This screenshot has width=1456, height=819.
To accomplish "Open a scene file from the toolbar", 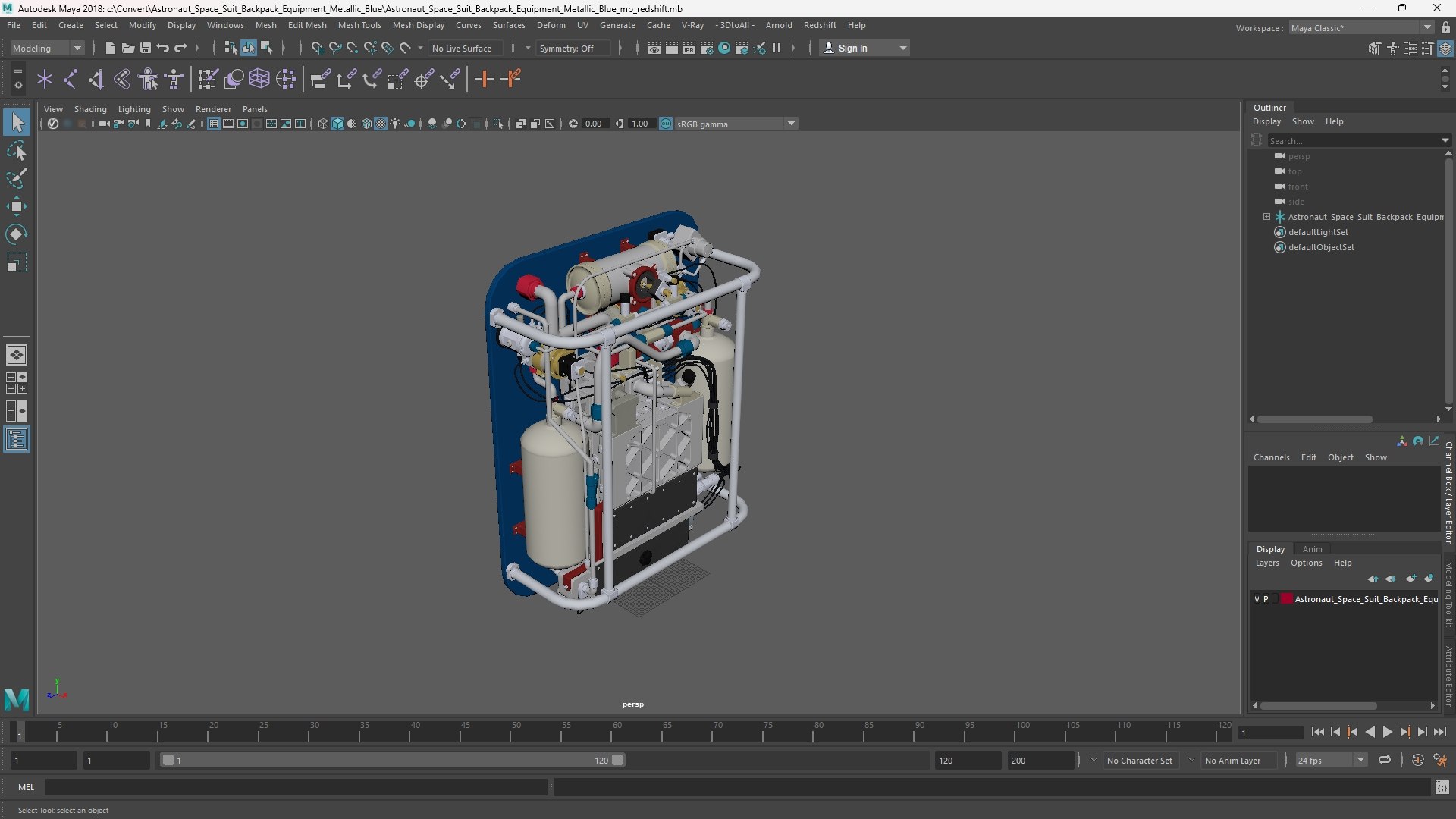I will (127, 48).
